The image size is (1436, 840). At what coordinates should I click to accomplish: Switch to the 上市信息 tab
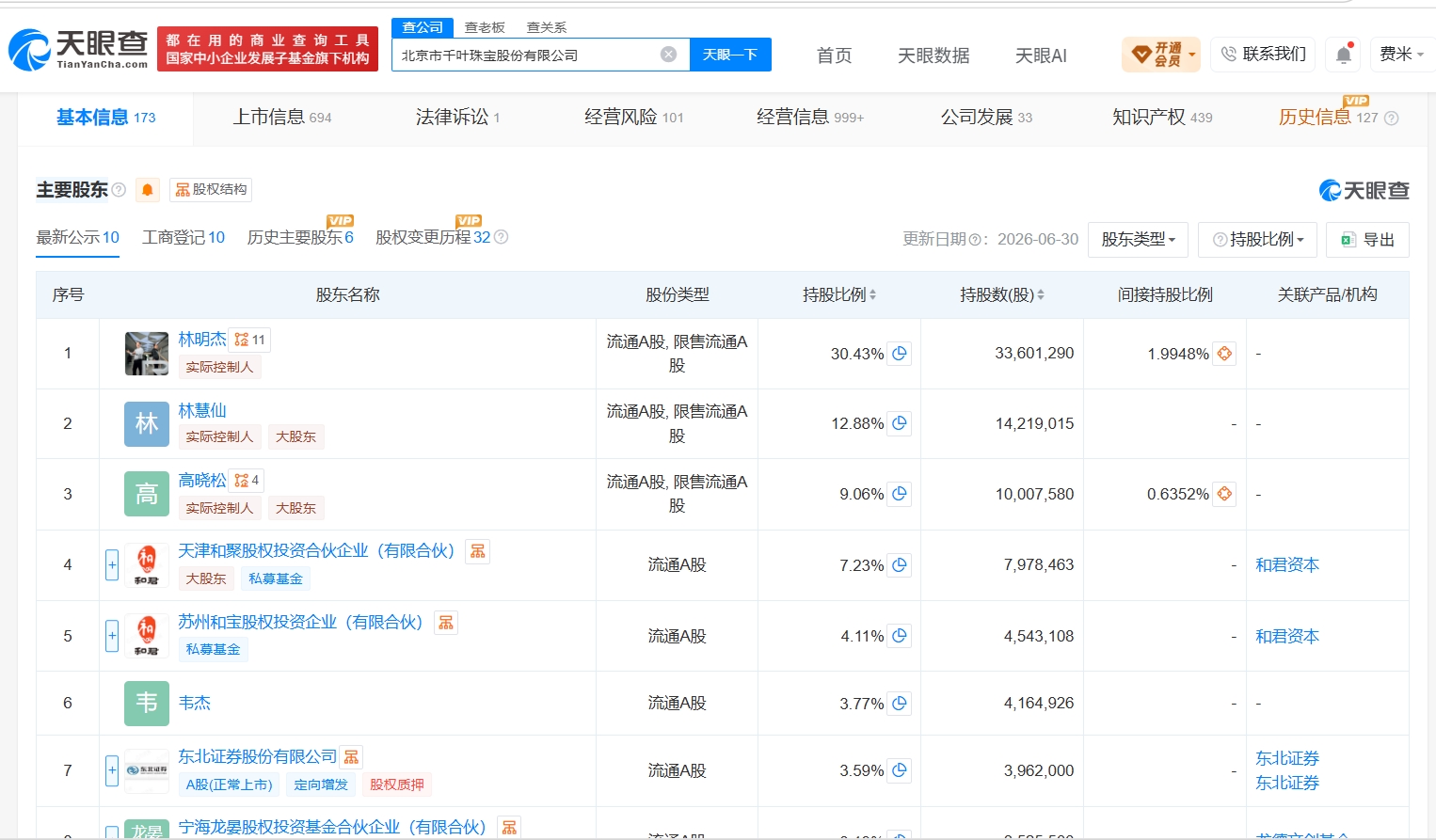coord(282,118)
